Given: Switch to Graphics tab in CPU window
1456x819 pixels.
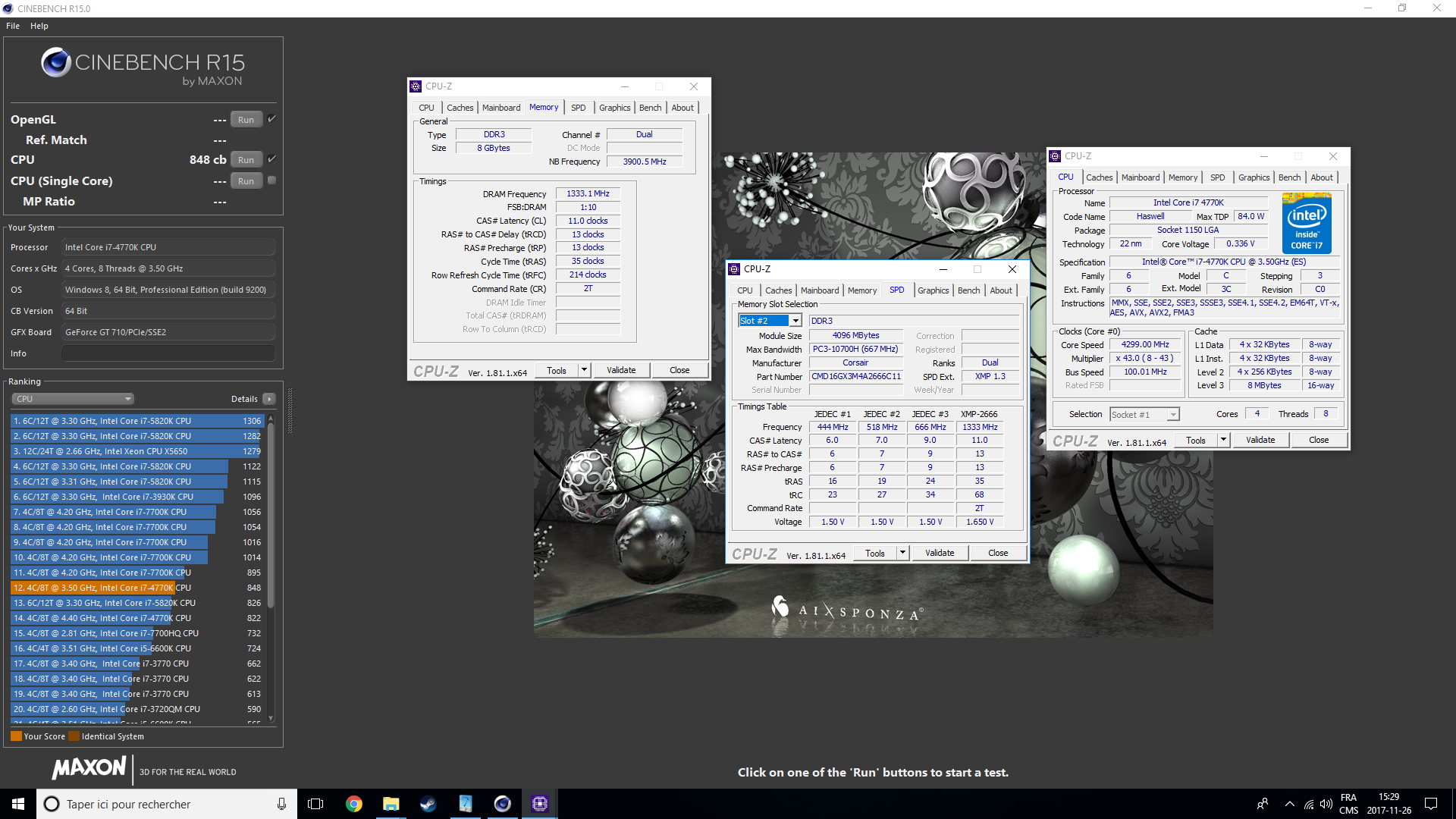Looking at the screenshot, I should pos(1254,177).
